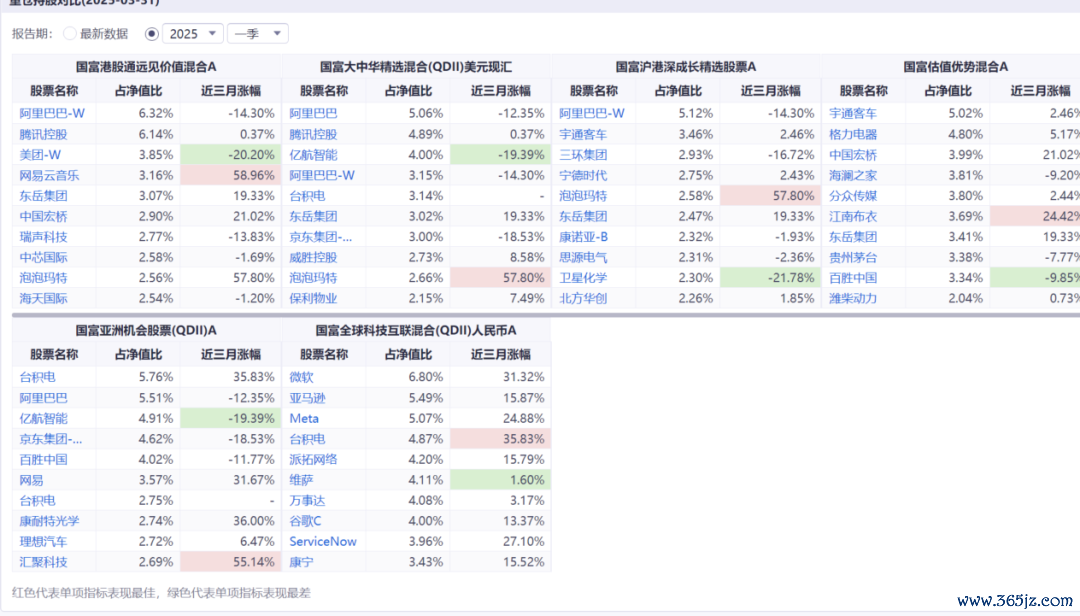
Task: Open the 中芯国际 stock link
Action: [43, 258]
